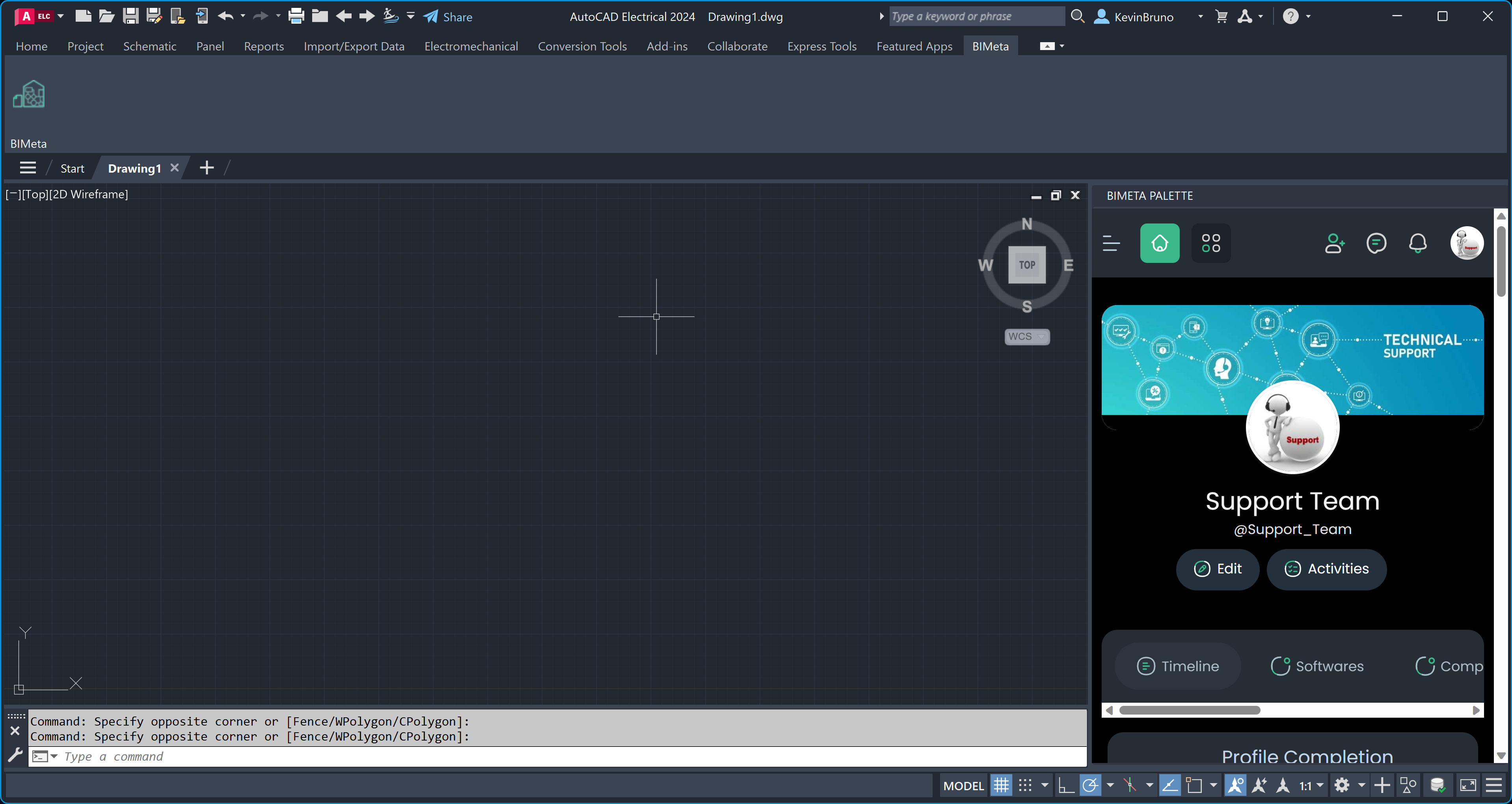Toggle Show Annotation Objects in the status bar

[1236, 785]
